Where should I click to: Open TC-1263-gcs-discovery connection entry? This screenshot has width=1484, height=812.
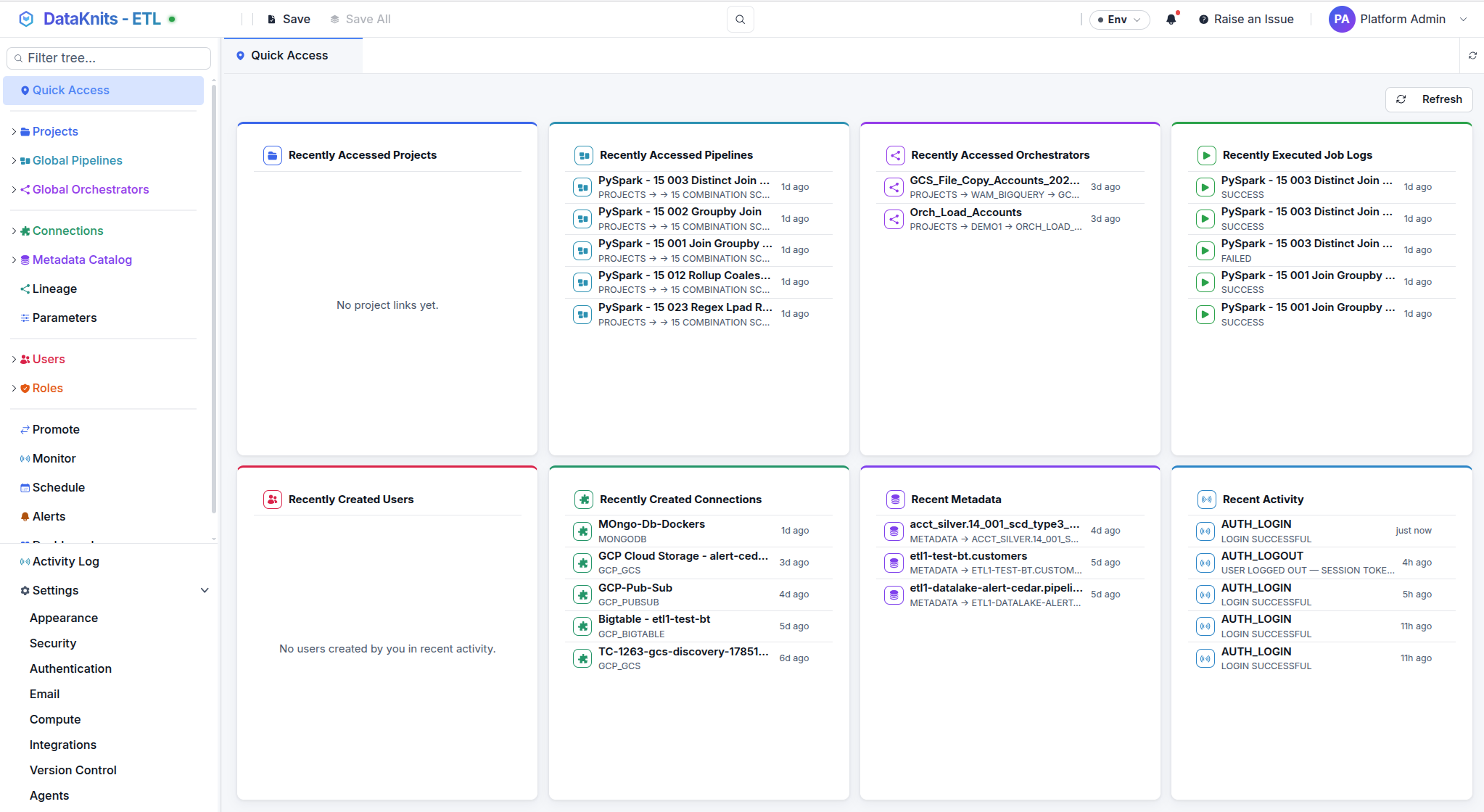(698, 658)
